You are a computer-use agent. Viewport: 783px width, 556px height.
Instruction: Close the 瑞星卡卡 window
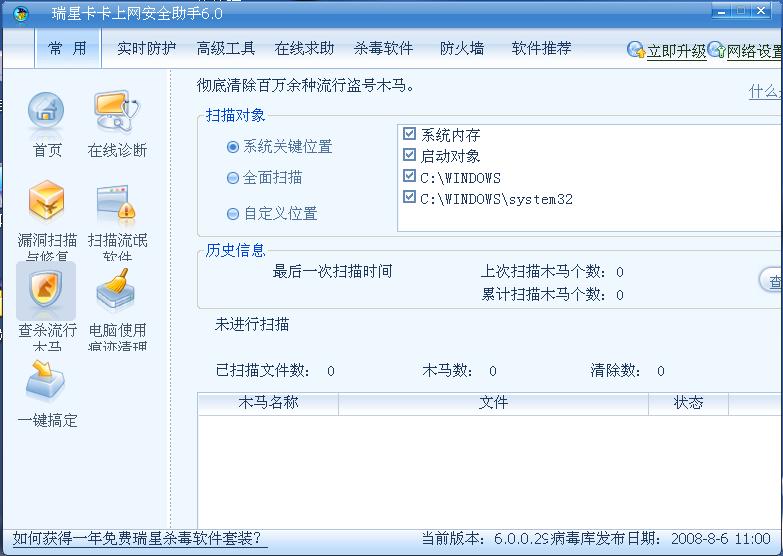761,11
